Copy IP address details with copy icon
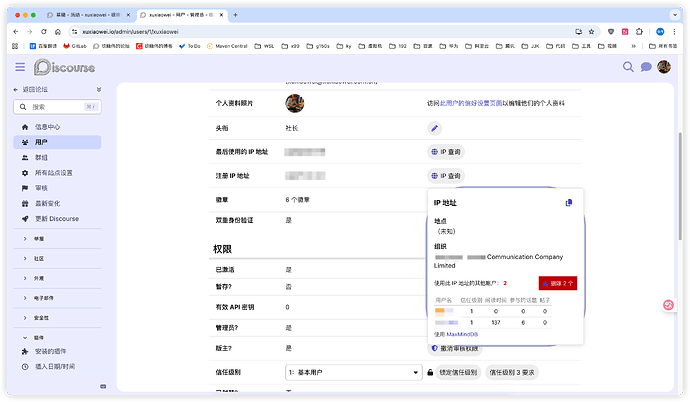Viewport: 690px width, 402px height. [x=569, y=202]
